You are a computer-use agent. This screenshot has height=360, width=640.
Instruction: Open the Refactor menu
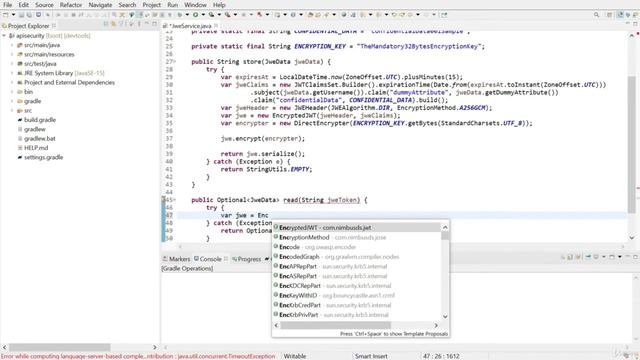[x=71, y=5]
